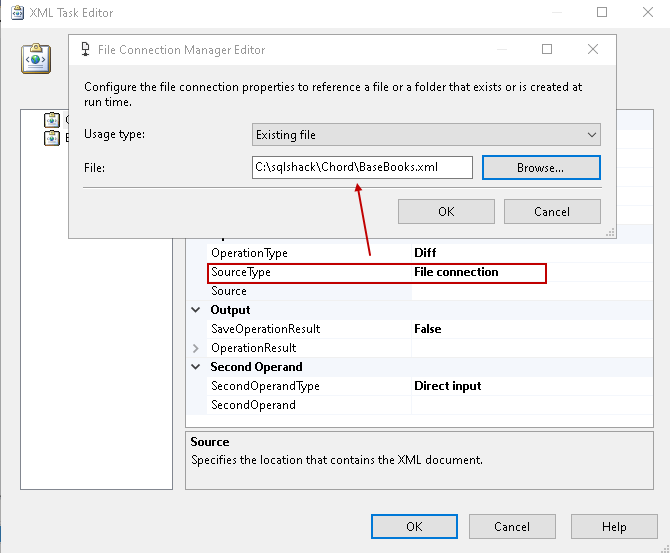Screen dimensions: 670x553
Task: Click the large XML task icon
Action: click(37, 58)
